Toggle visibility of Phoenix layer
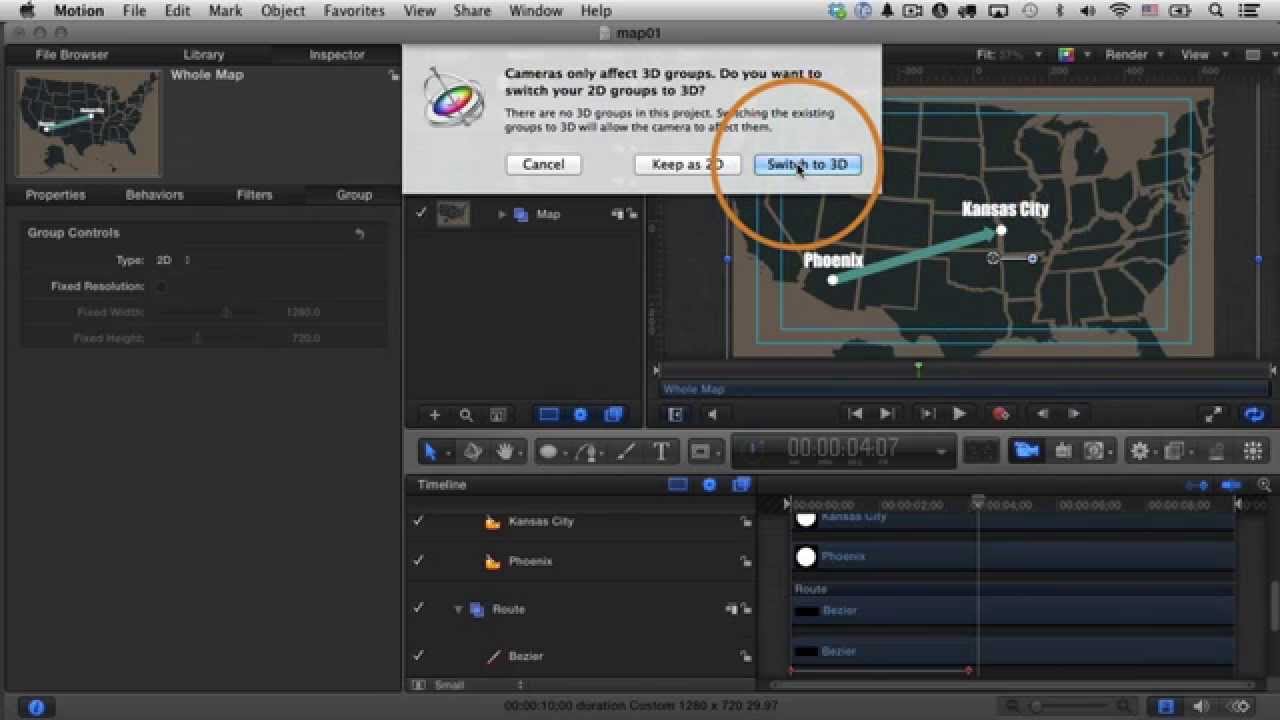Screen dimensions: 1280x720 coord(418,561)
